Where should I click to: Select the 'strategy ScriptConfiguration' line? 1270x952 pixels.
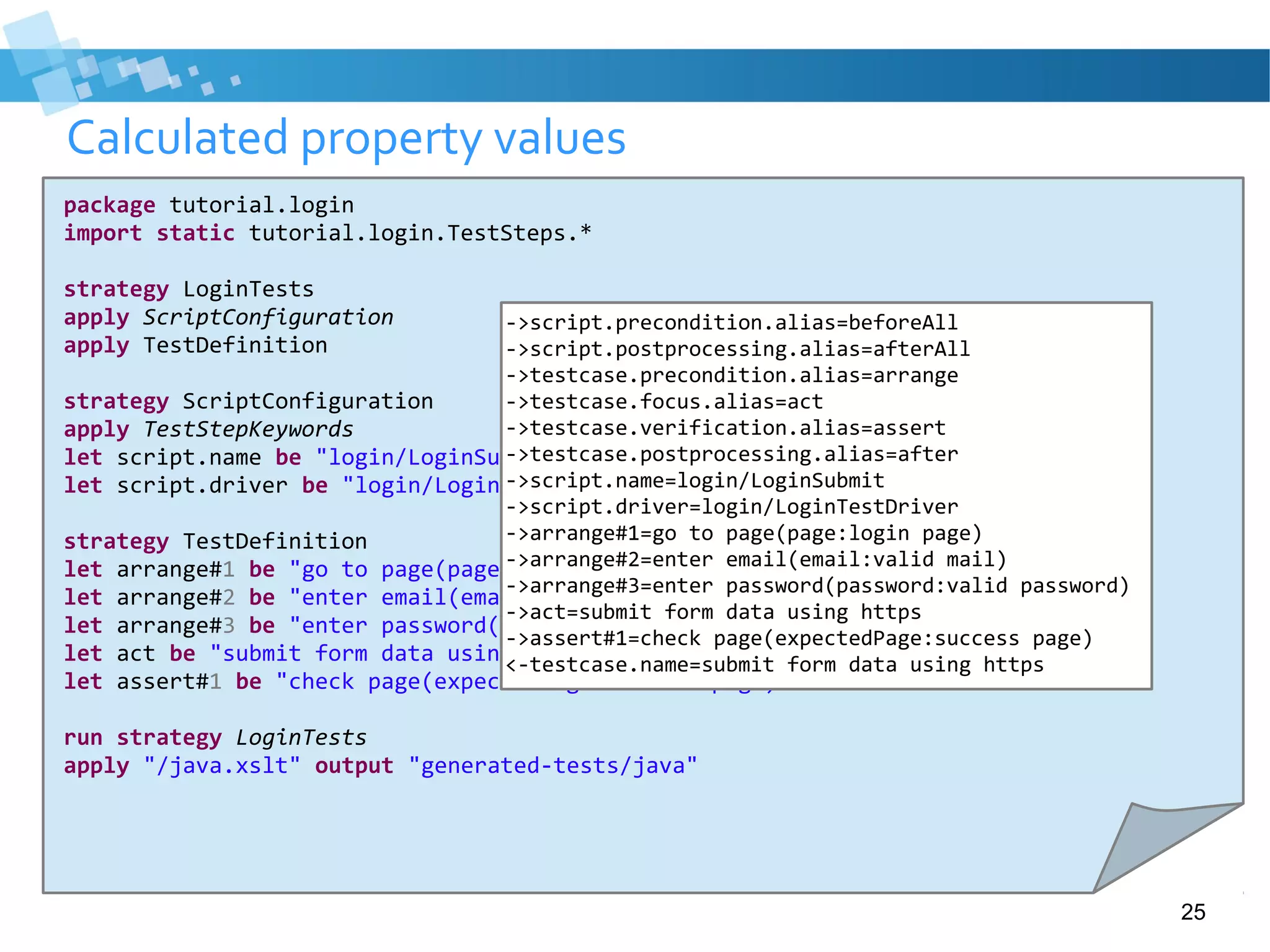click(249, 401)
